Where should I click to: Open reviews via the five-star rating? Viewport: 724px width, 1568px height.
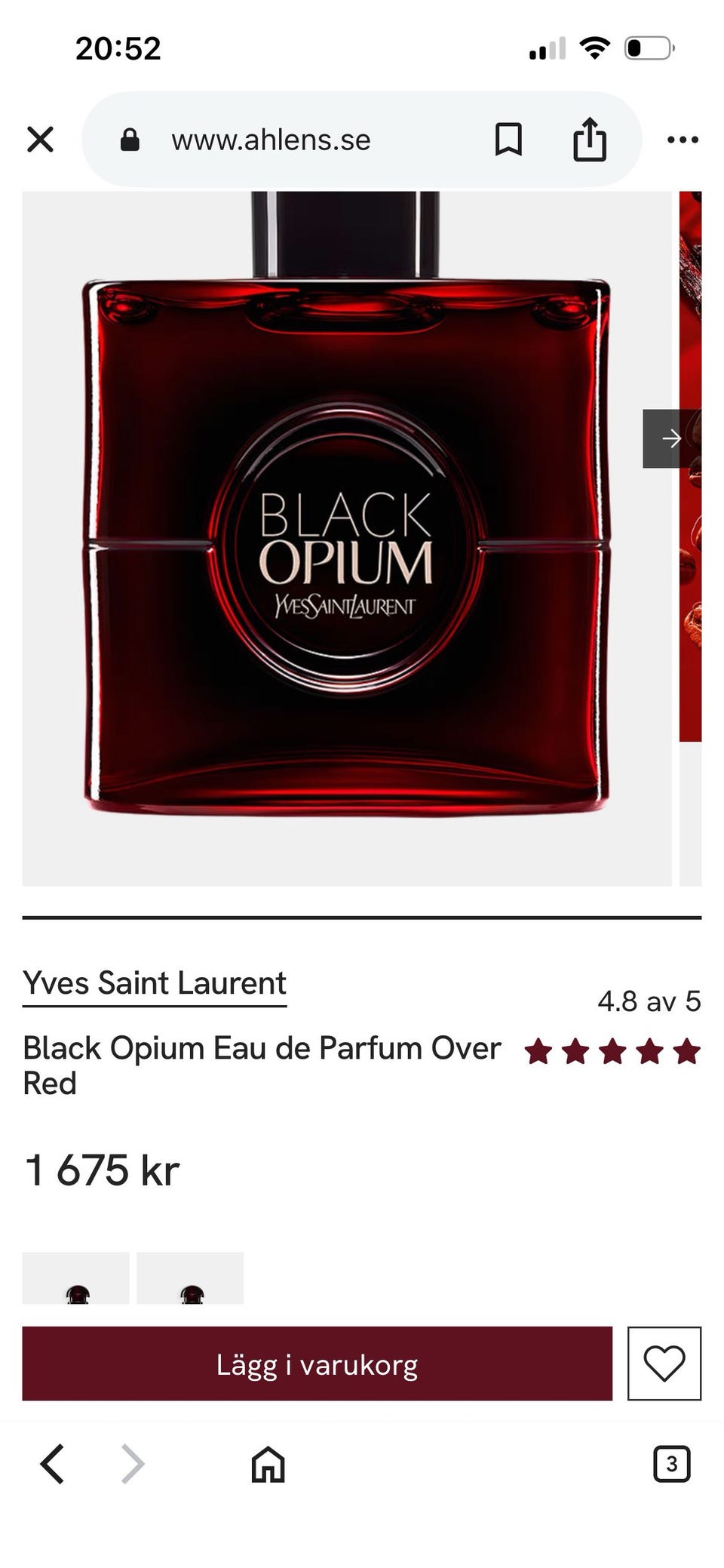(612, 1051)
